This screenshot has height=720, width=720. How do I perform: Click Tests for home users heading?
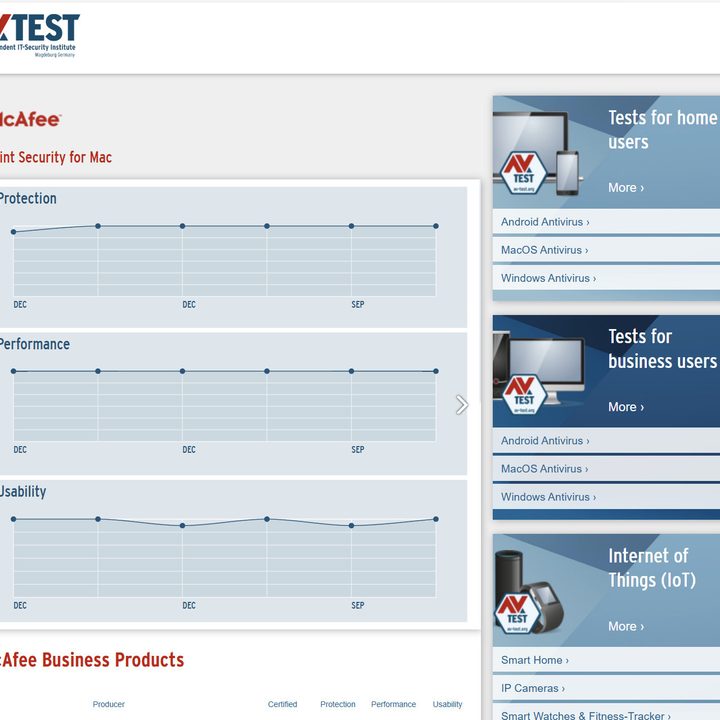pos(663,130)
